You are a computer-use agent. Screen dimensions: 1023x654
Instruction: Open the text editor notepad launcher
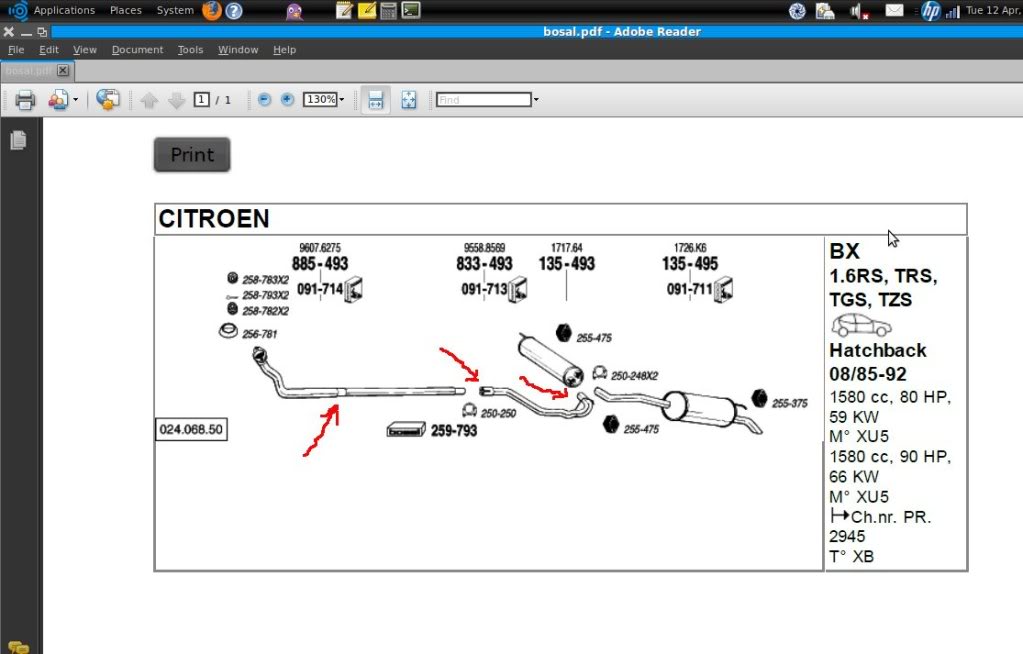click(x=344, y=10)
